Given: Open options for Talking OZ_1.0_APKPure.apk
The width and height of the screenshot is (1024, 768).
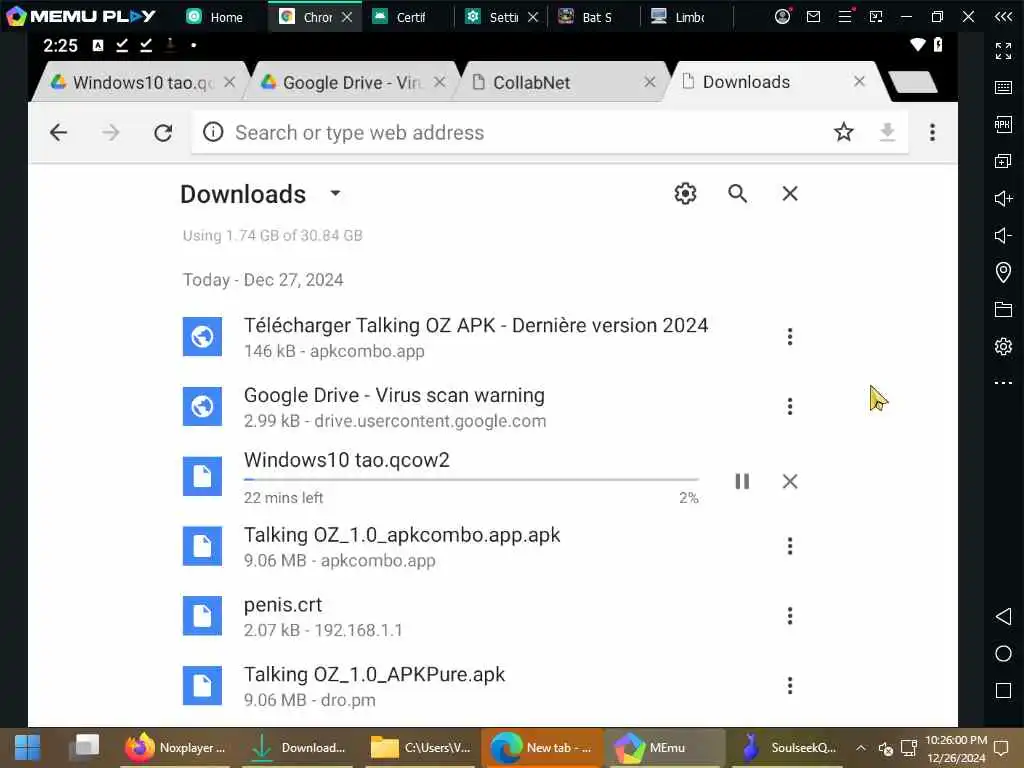Looking at the screenshot, I should coord(790,686).
